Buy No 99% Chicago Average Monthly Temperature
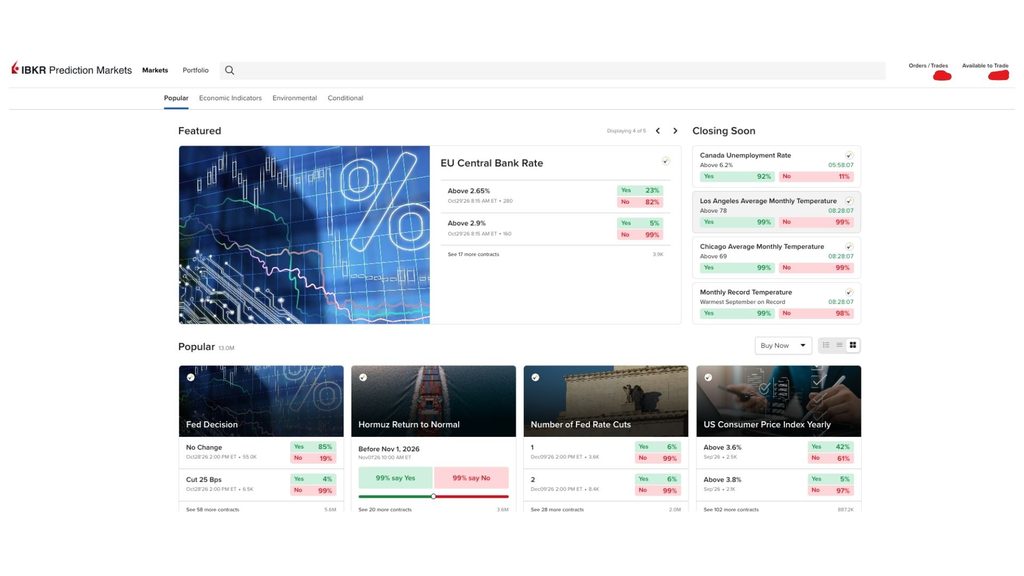This screenshot has width=1024, height=576. click(816, 268)
